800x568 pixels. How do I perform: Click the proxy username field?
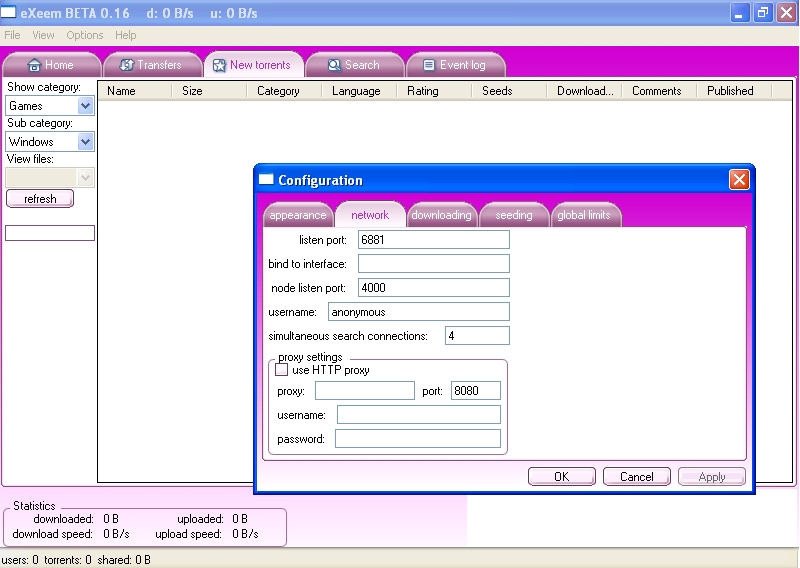coord(419,414)
